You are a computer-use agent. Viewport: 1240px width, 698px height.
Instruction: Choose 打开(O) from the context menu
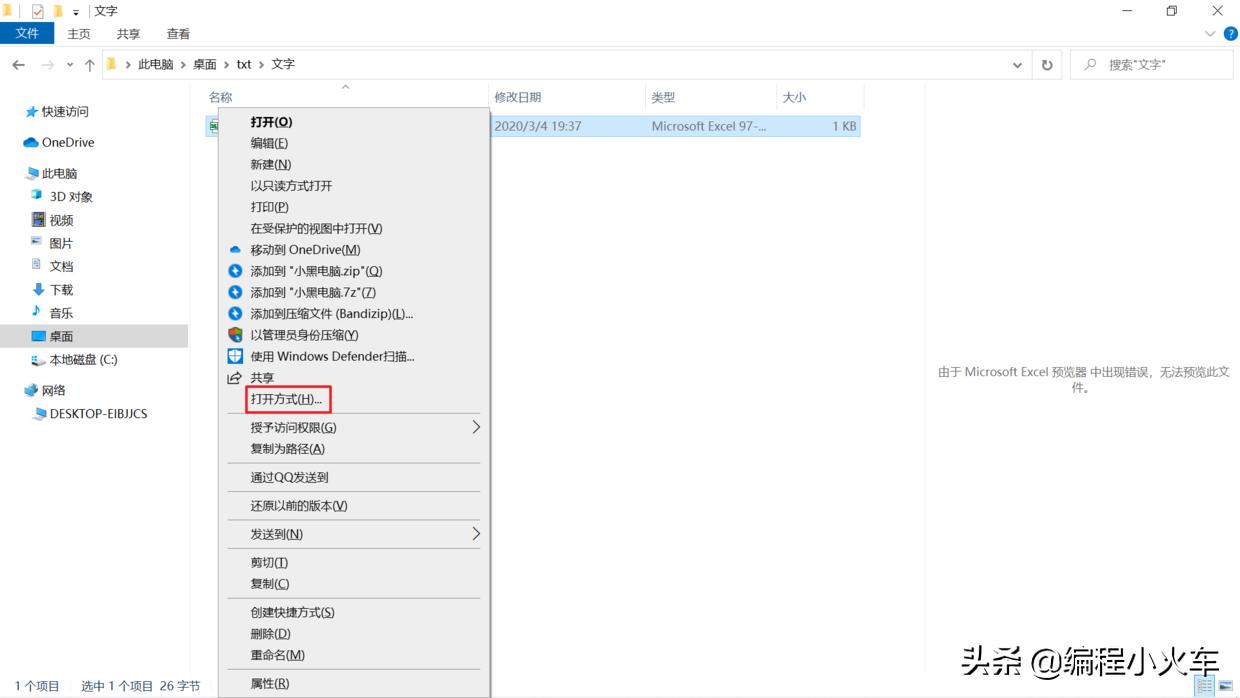click(x=354, y=122)
